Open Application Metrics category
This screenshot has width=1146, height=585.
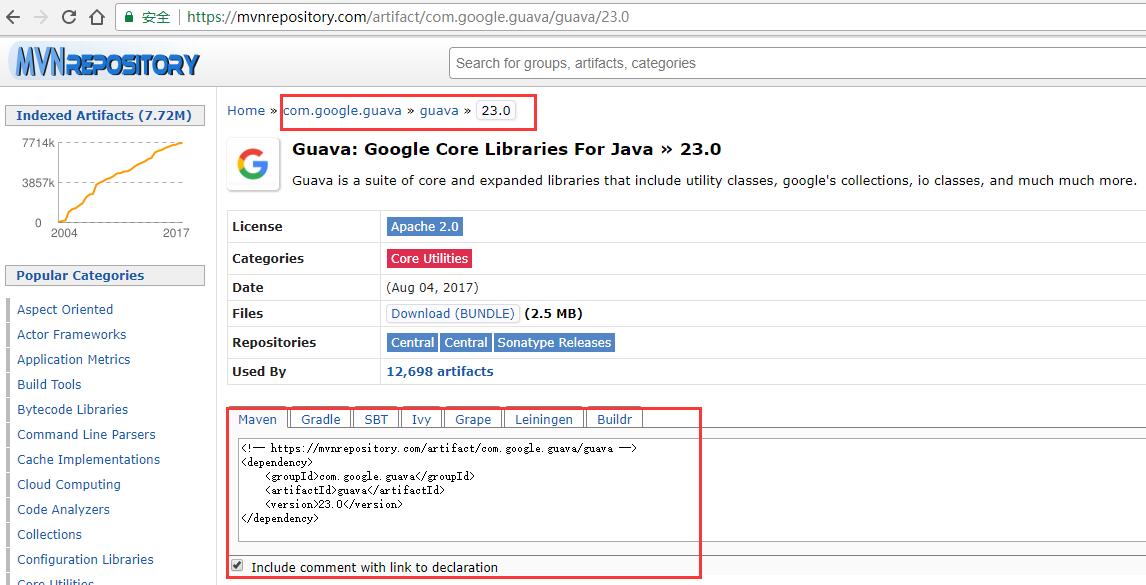(74, 359)
